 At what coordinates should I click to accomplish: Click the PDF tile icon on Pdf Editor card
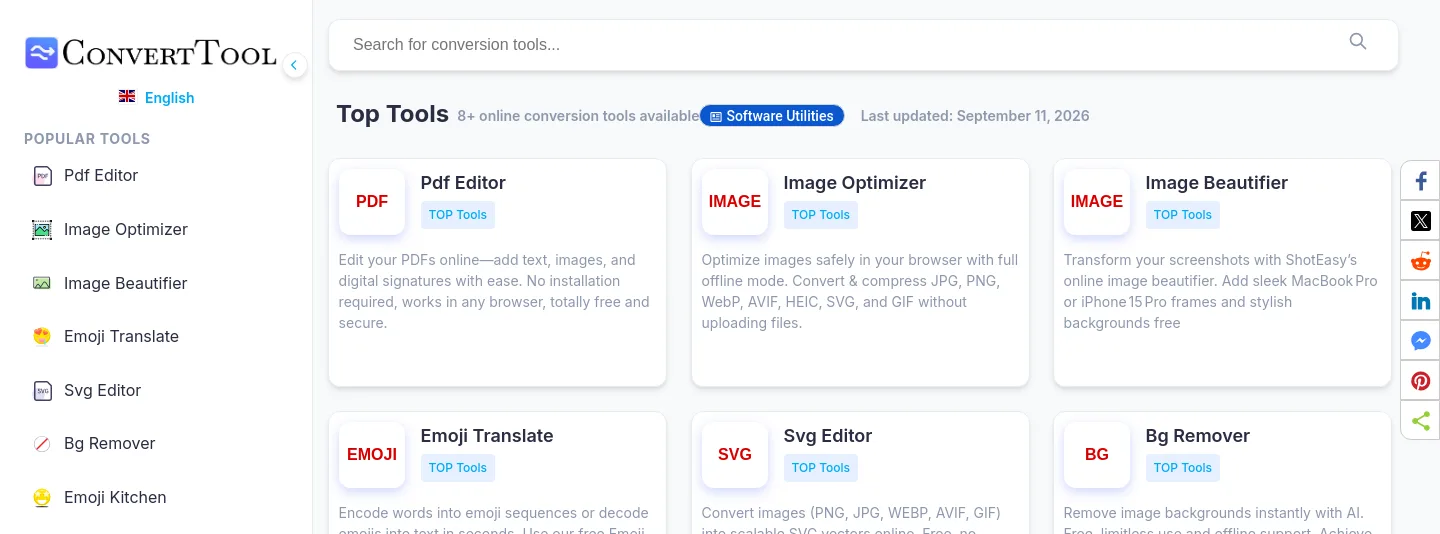pyautogui.click(x=372, y=202)
